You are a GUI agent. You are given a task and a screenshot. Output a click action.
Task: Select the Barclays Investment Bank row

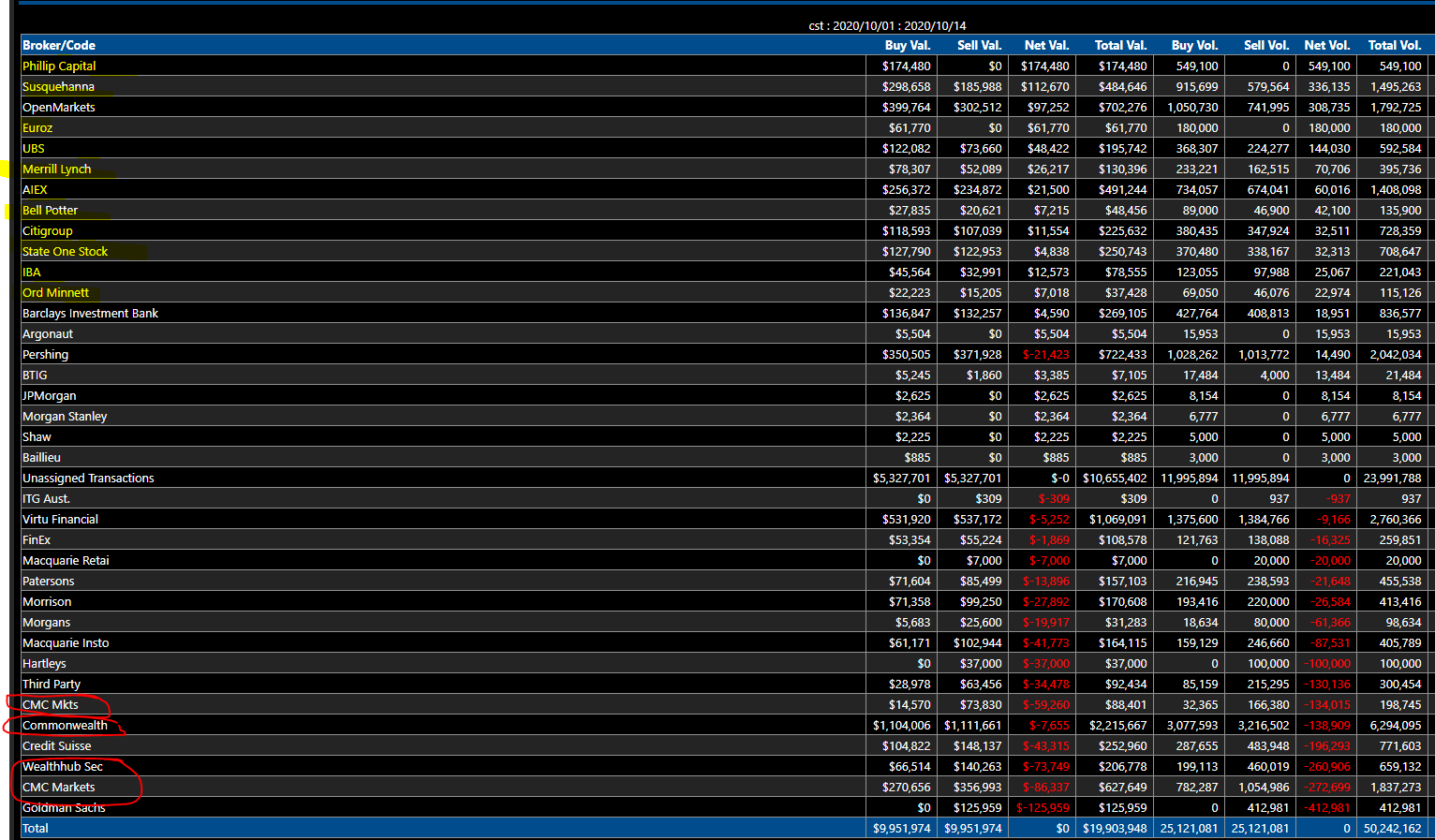(727, 313)
